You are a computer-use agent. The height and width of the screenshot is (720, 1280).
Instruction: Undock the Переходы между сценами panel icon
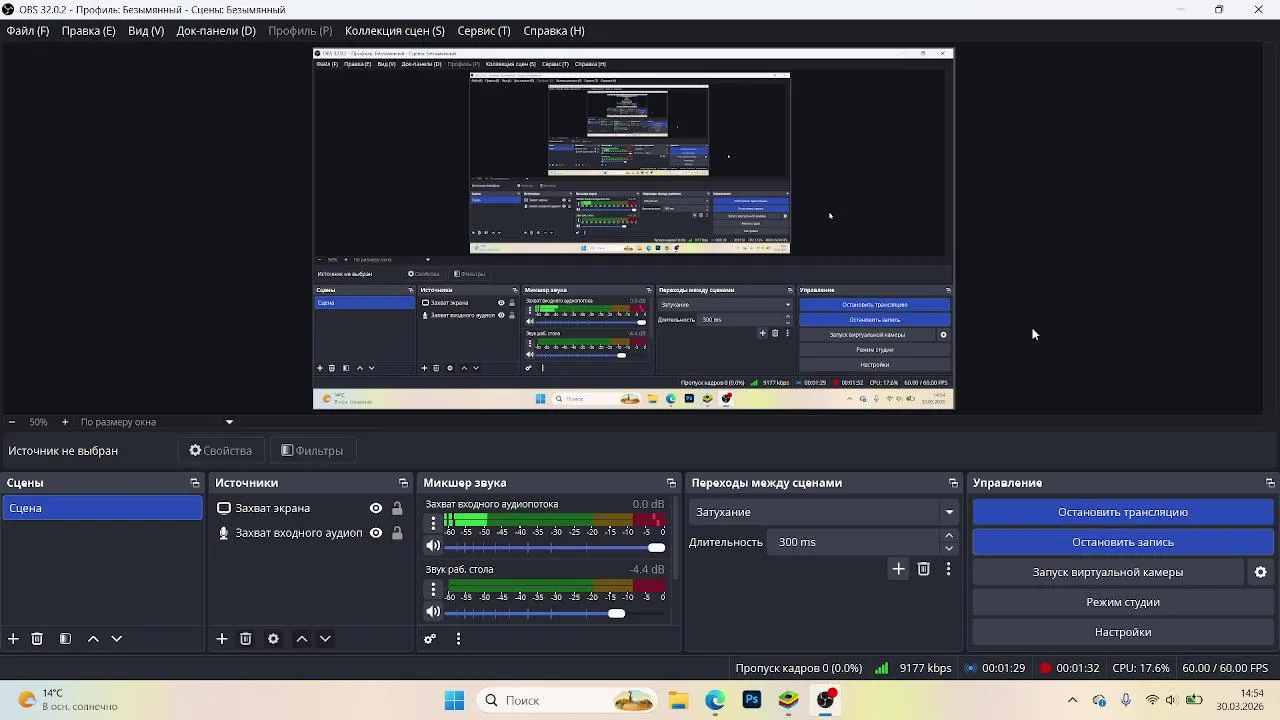coord(953,483)
